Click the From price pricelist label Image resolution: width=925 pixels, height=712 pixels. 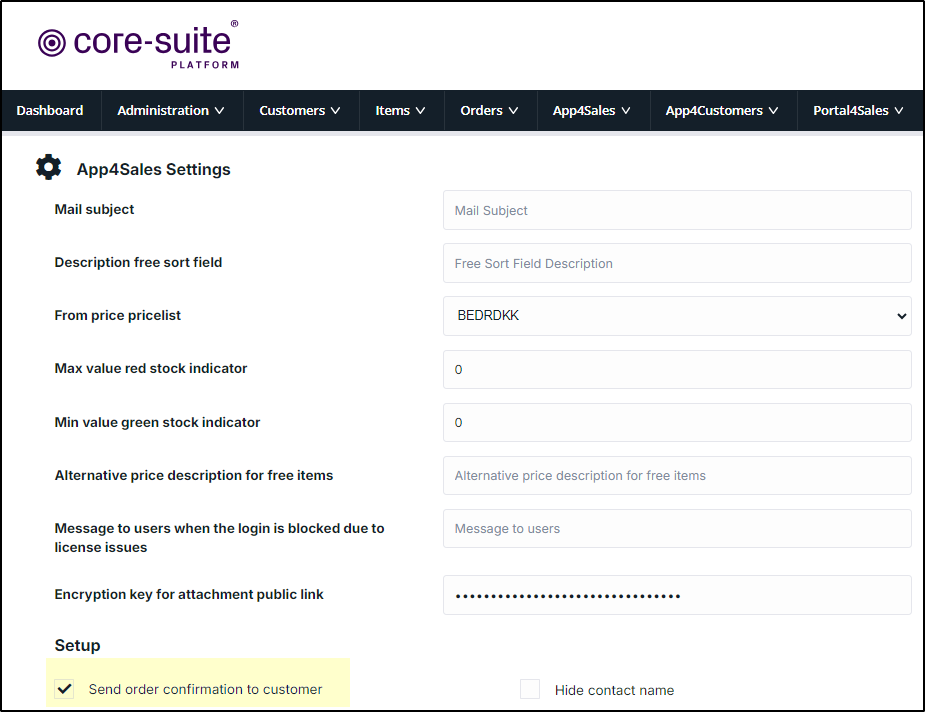pyautogui.click(x=117, y=316)
